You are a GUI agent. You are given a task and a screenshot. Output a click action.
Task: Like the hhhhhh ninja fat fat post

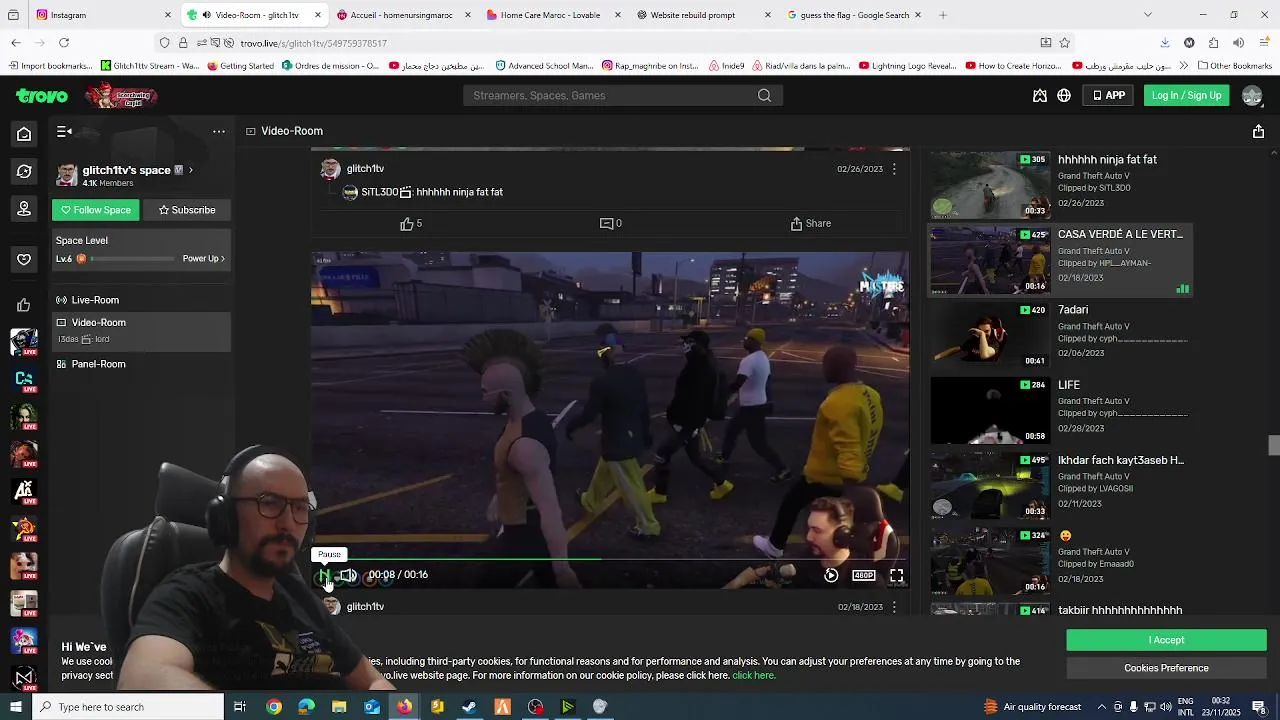[x=411, y=224]
